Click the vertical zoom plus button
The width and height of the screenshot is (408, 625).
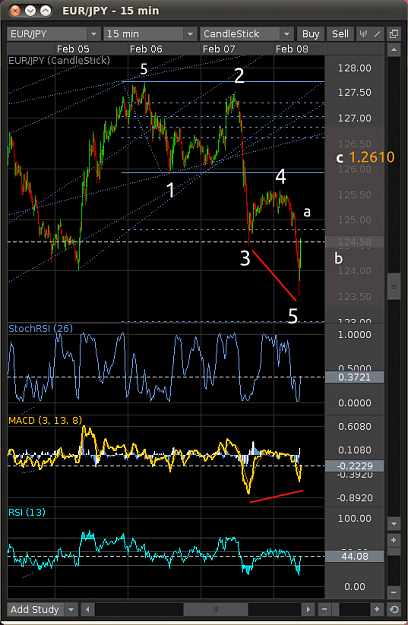pyautogui.click(x=394, y=540)
